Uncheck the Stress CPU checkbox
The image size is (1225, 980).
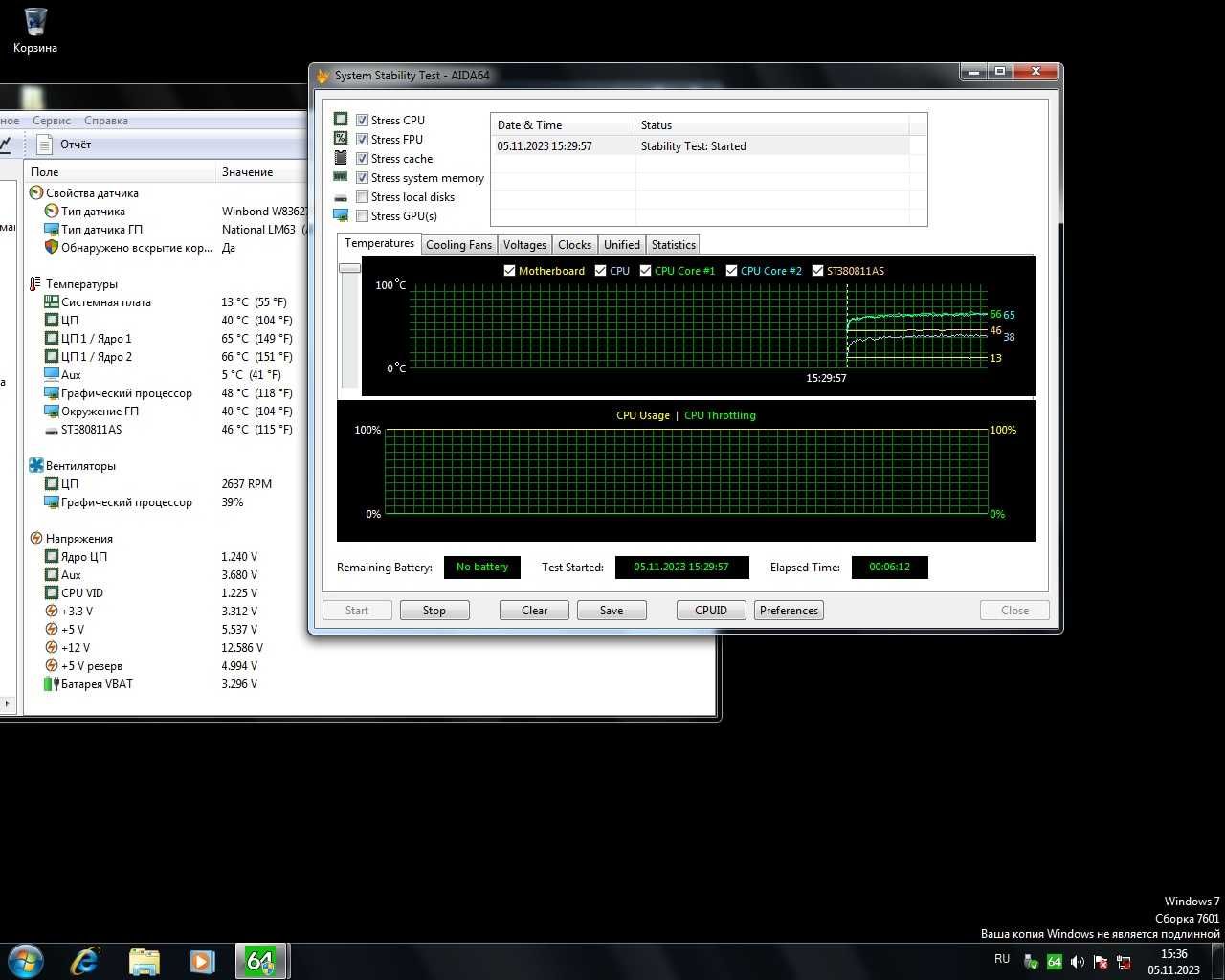click(362, 120)
